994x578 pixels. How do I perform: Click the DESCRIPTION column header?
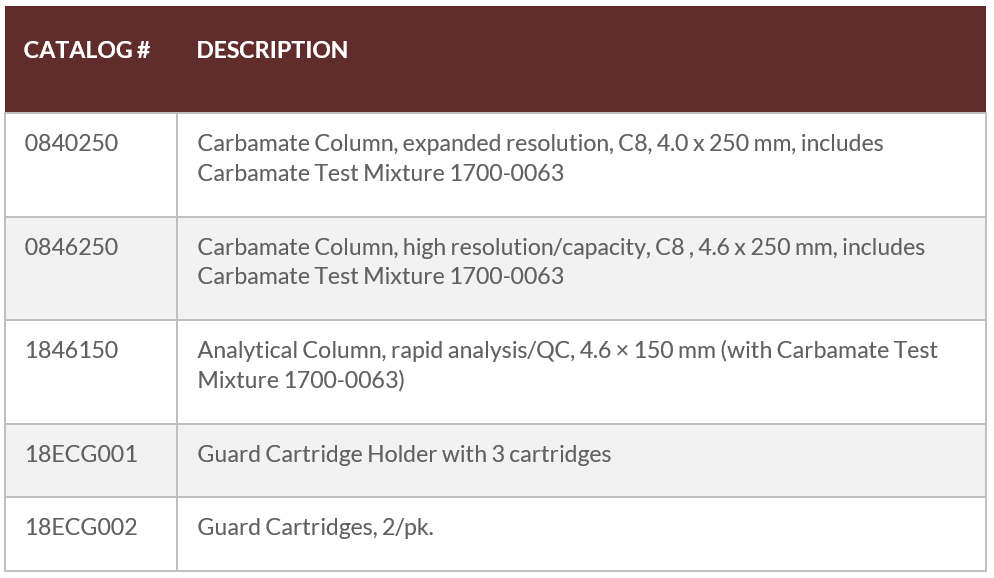pos(272,50)
